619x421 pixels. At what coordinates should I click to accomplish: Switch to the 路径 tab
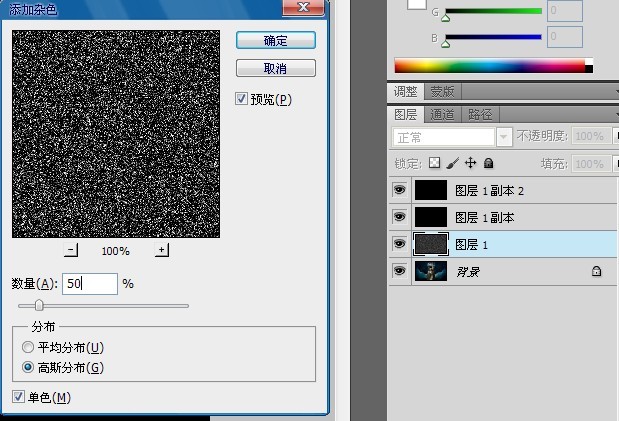point(480,115)
